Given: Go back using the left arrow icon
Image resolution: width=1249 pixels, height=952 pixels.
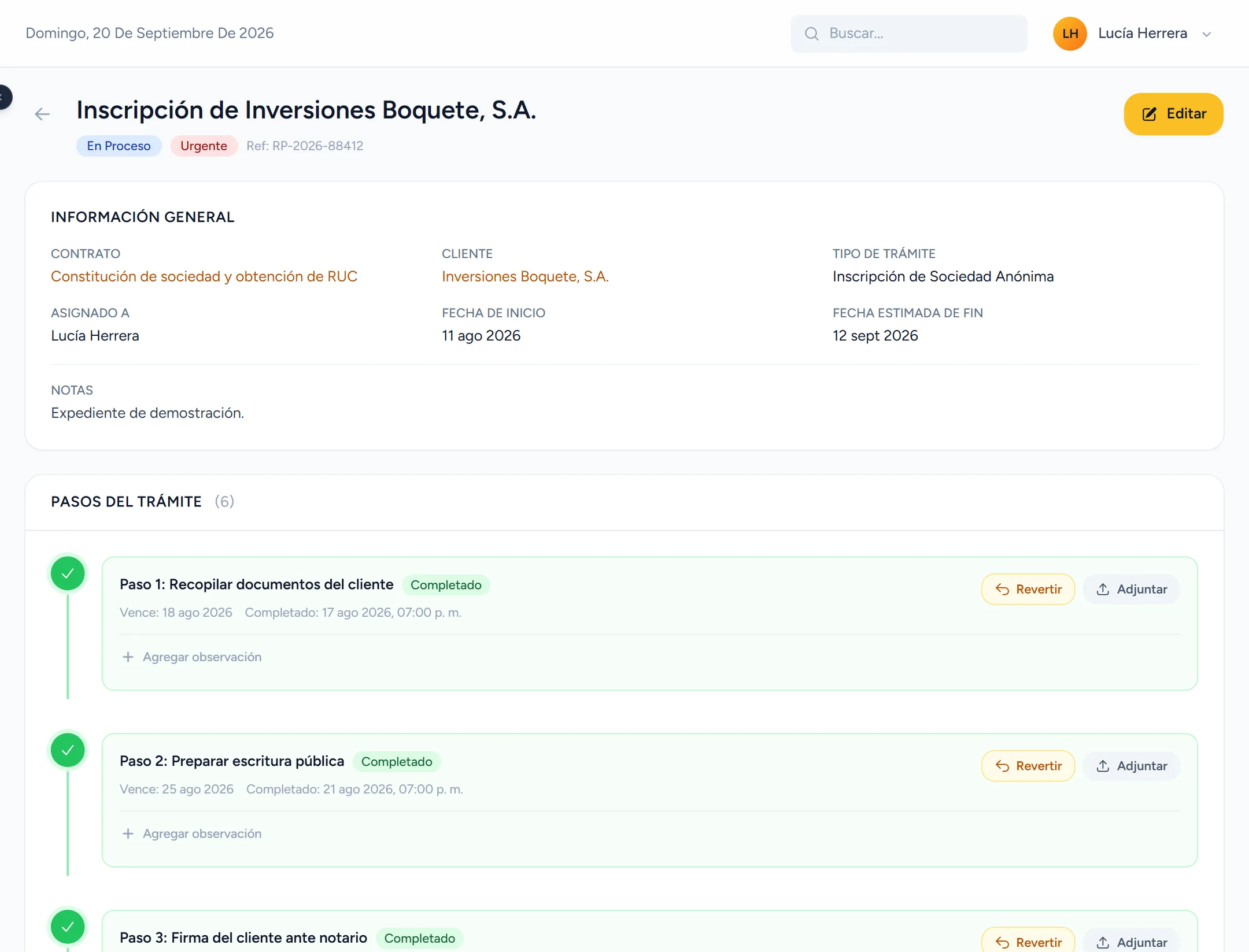Looking at the screenshot, I should click(x=42, y=114).
